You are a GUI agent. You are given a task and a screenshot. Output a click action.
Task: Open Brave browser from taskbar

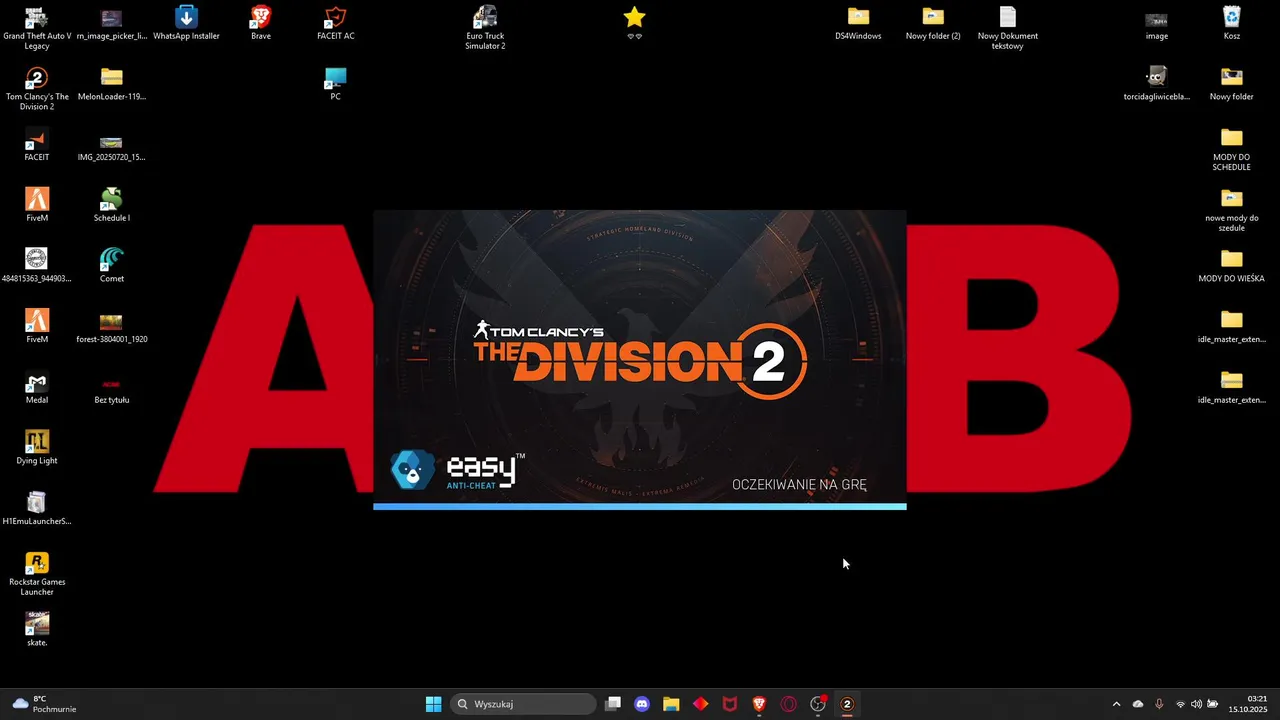pyautogui.click(x=759, y=704)
